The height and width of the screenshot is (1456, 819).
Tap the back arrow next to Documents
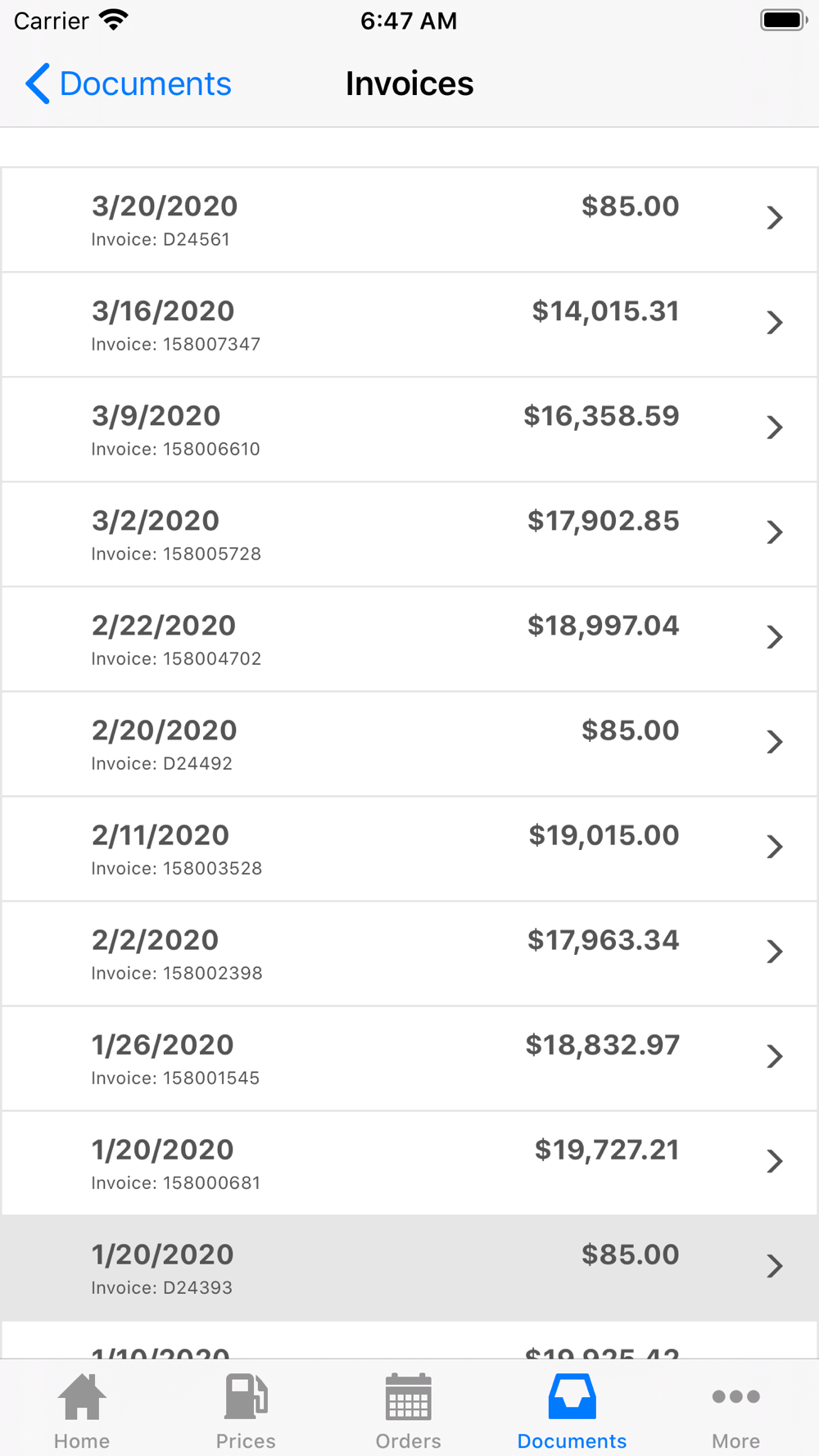(x=38, y=84)
